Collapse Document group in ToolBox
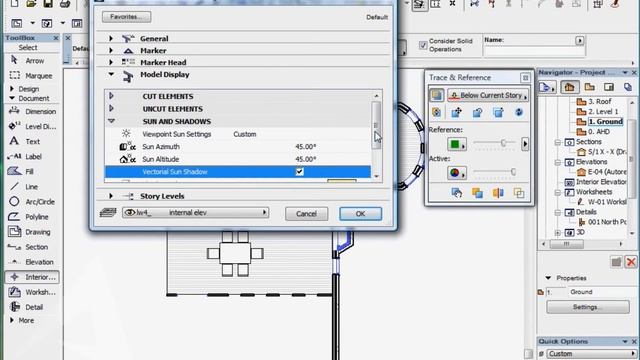This screenshot has height=360, width=640. click(x=12, y=98)
